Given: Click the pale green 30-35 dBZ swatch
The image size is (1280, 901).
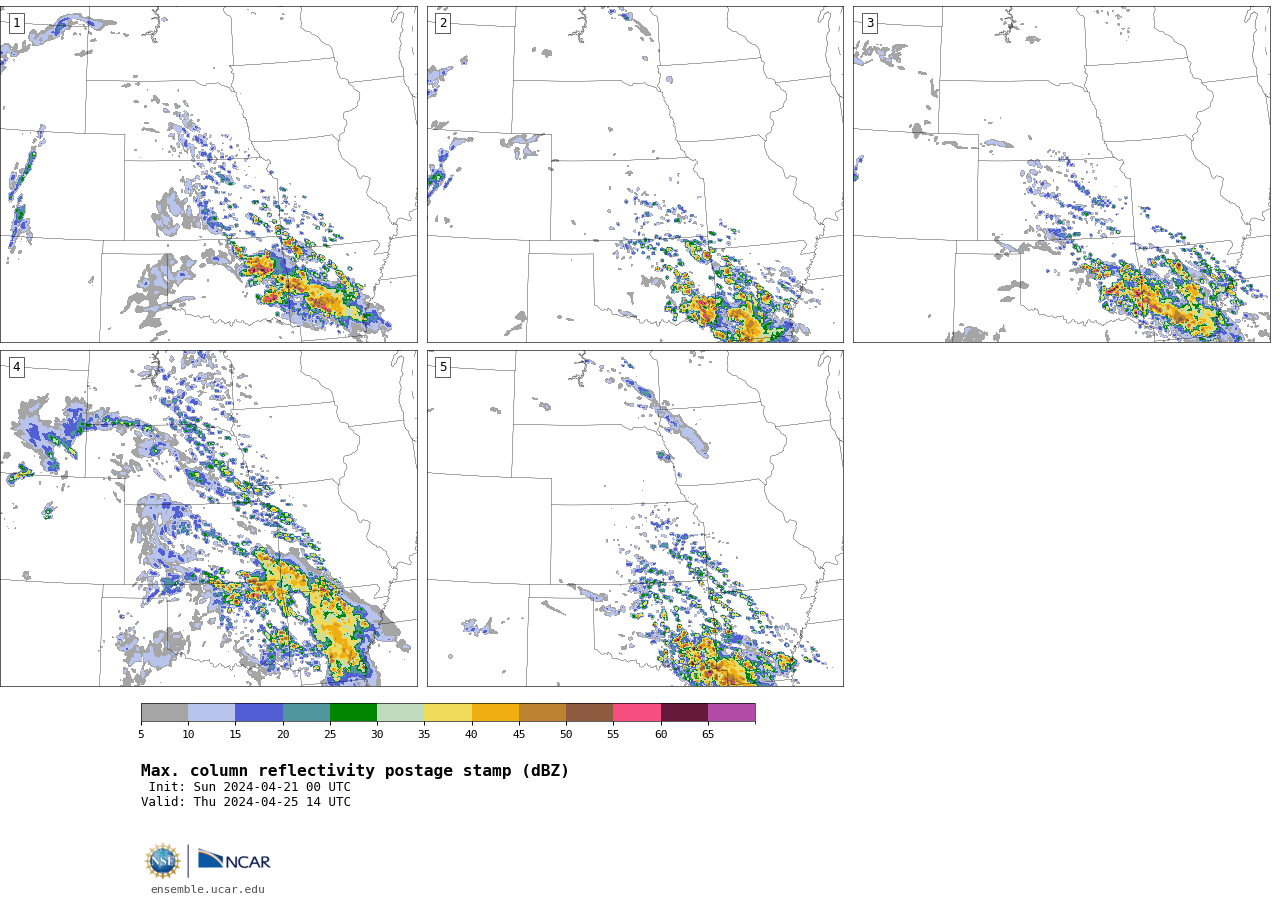Looking at the screenshot, I should (x=400, y=712).
